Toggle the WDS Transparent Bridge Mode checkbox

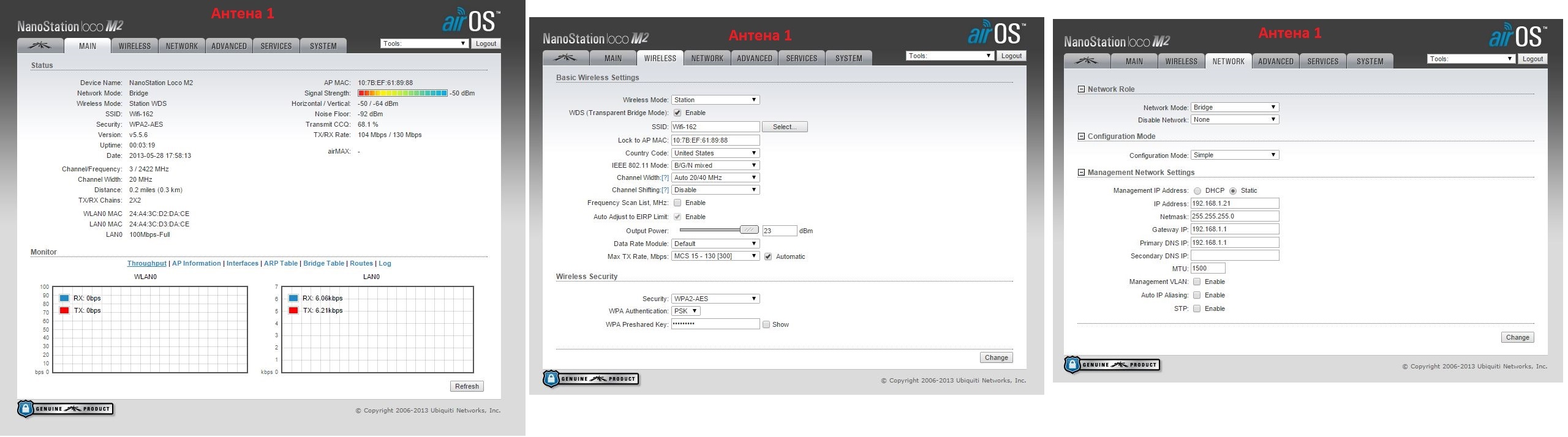[677, 113]
